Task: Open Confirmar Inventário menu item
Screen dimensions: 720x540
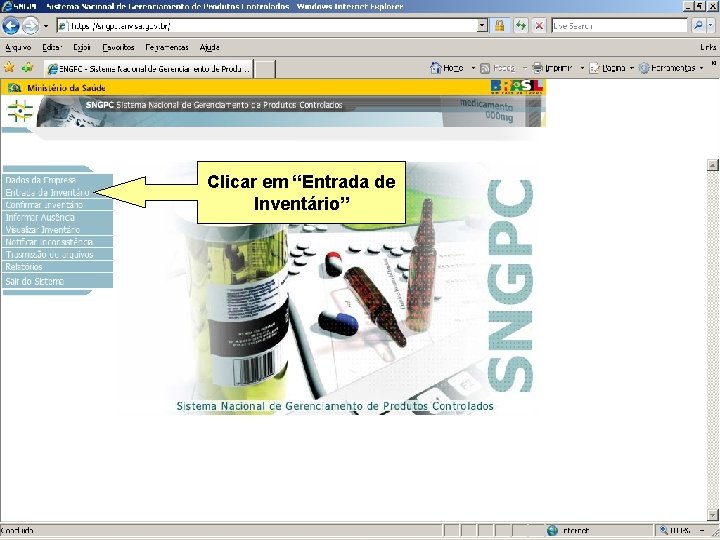Action: 57,205
